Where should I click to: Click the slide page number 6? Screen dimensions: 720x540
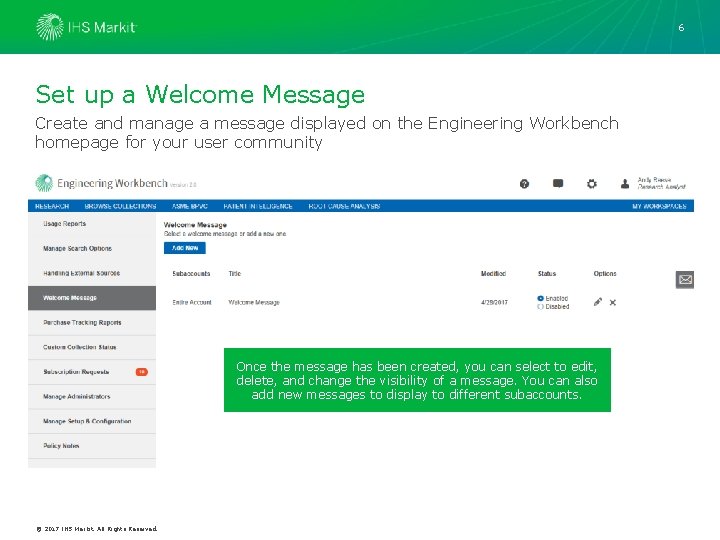[x=681, y=28]
